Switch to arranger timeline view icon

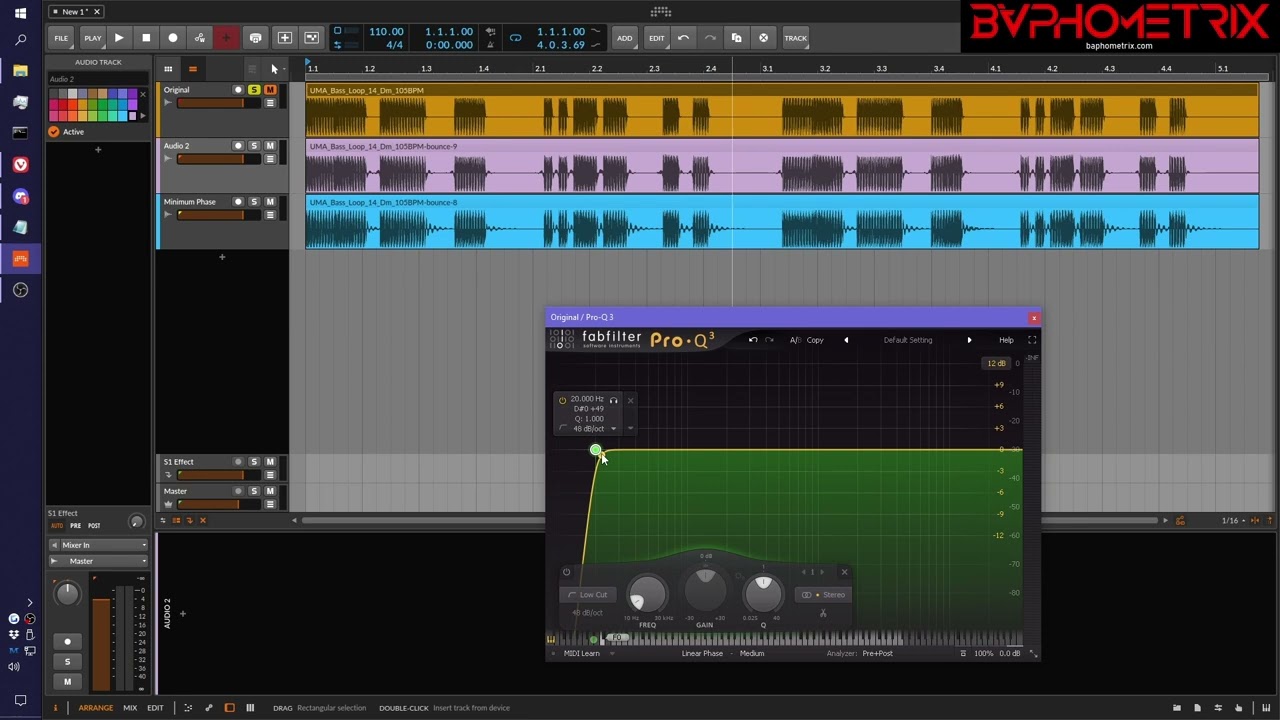click(x=192, y=69)
